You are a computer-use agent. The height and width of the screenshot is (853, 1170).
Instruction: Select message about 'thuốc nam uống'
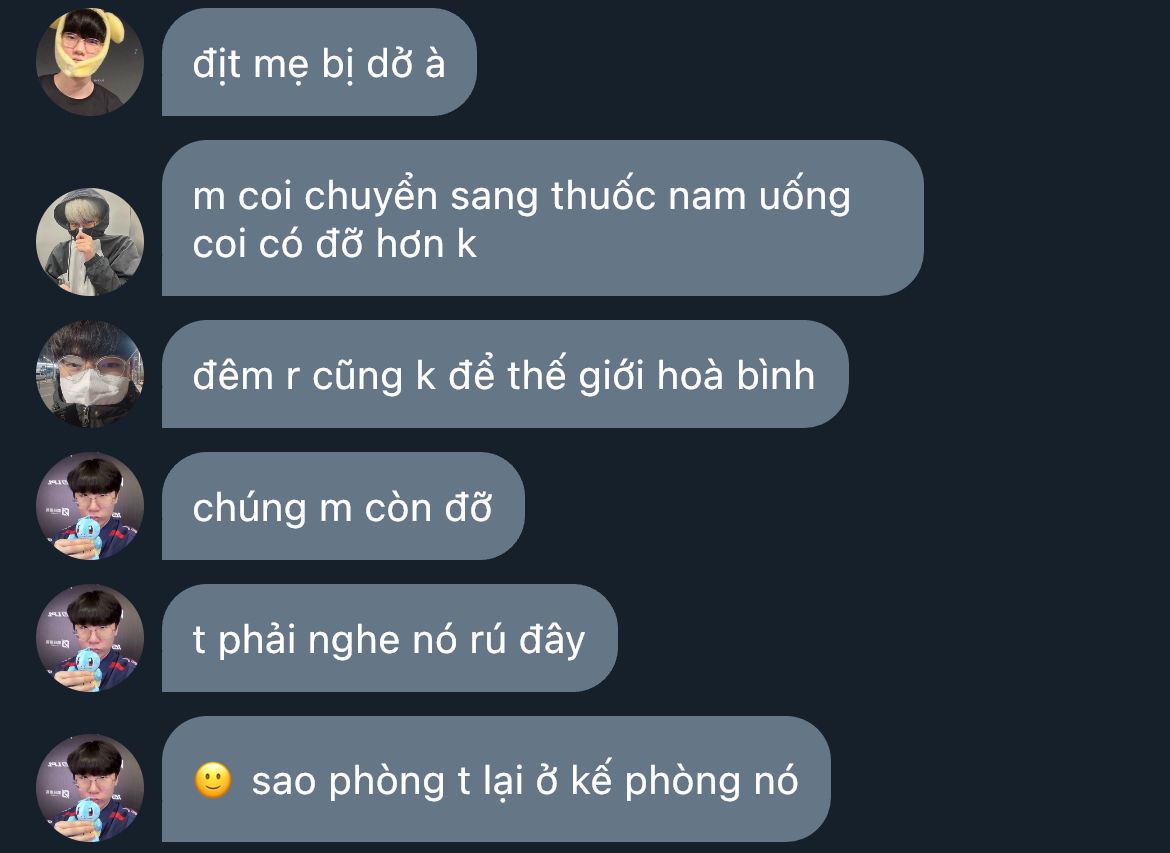click(x=542, y=218)
